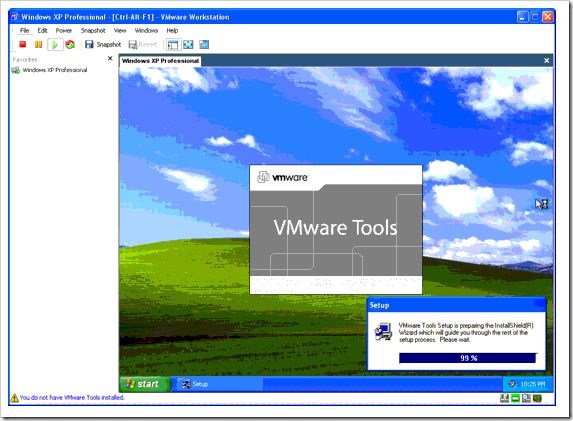The width and height of the screenshot is (573, 421).
Task: Open the Snapshot menu
Action: coord(93,30)
